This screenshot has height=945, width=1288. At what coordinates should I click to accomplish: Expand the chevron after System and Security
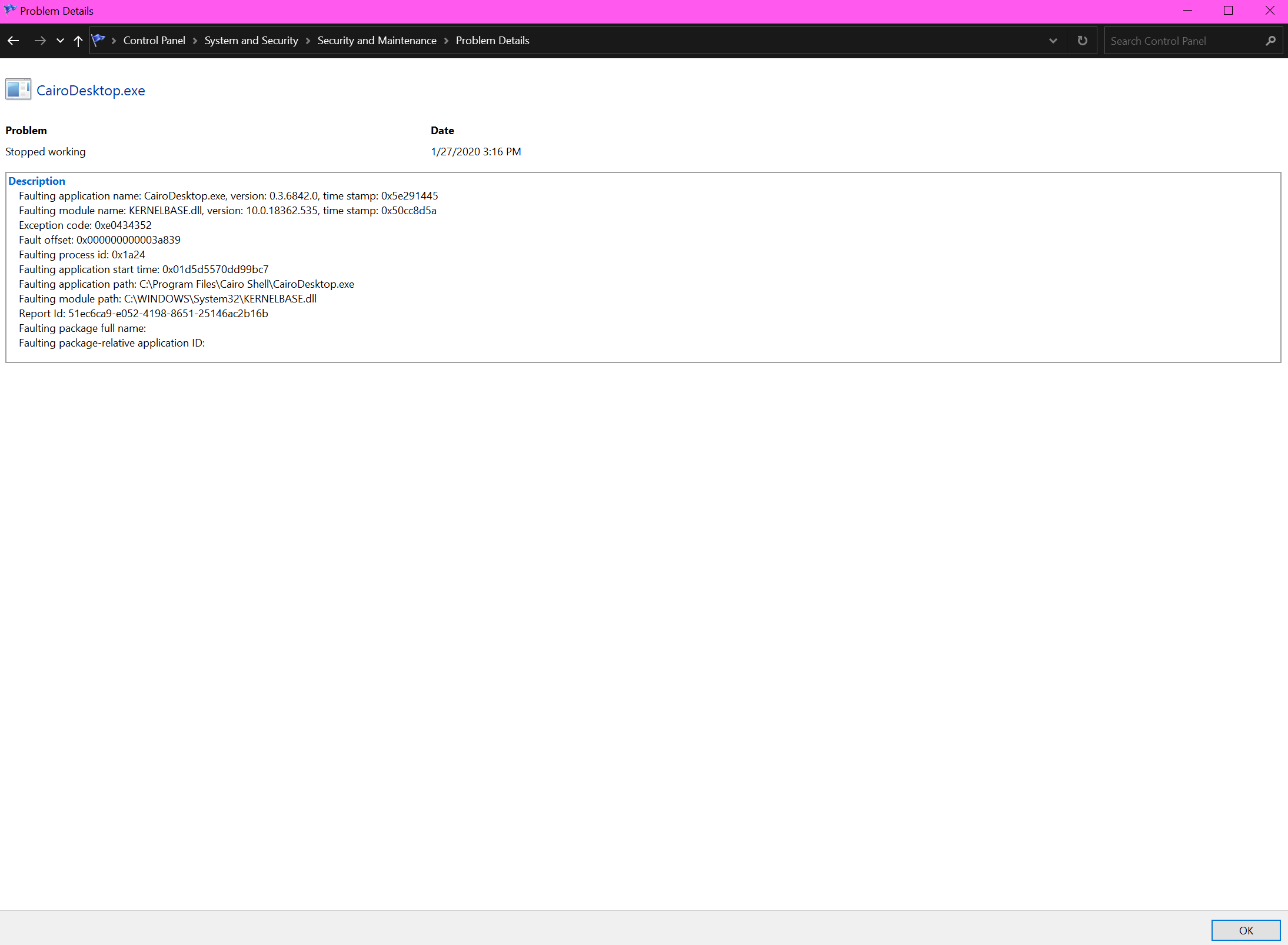coord(308,41)
